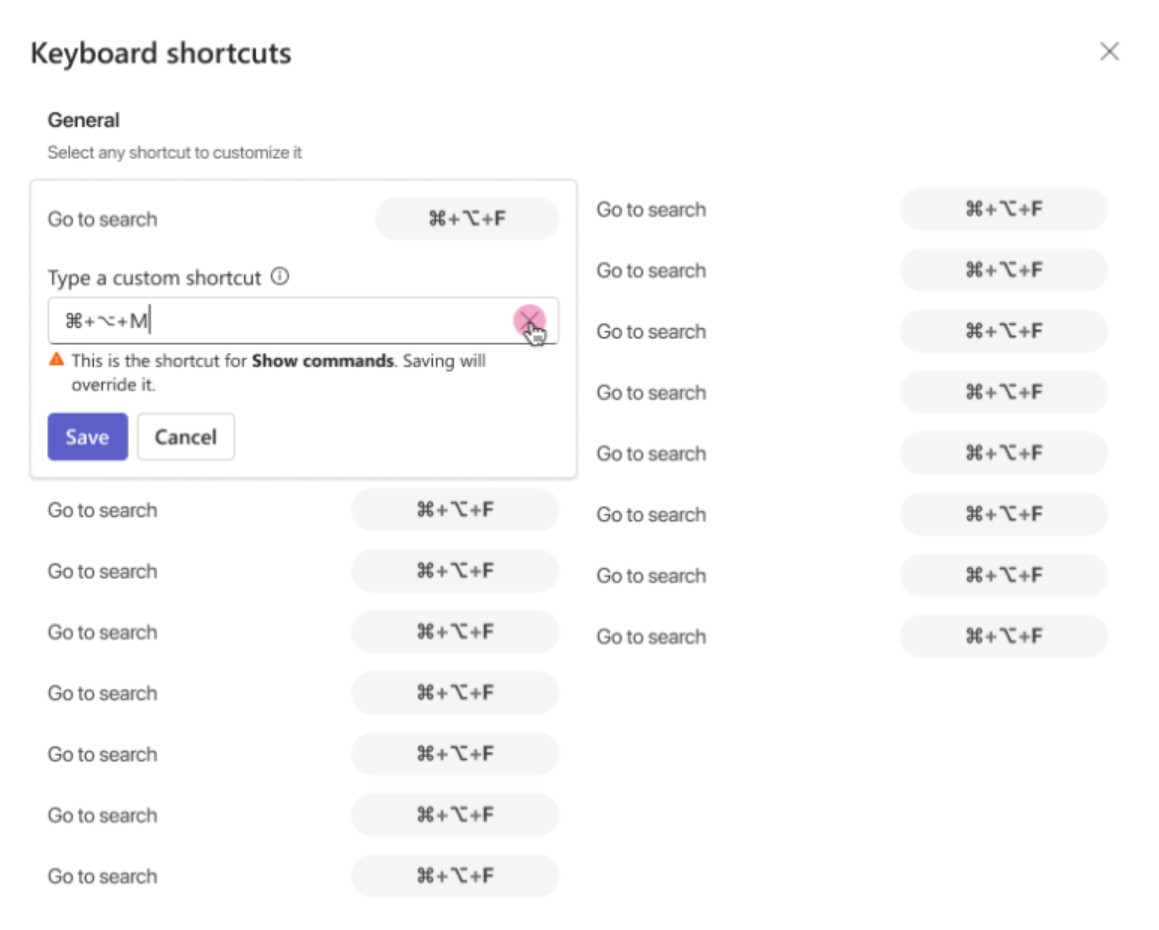The image size is (1159, 930).
Task: Click the info icon beside custom shortcut label
Action: (x=279, y=276)
